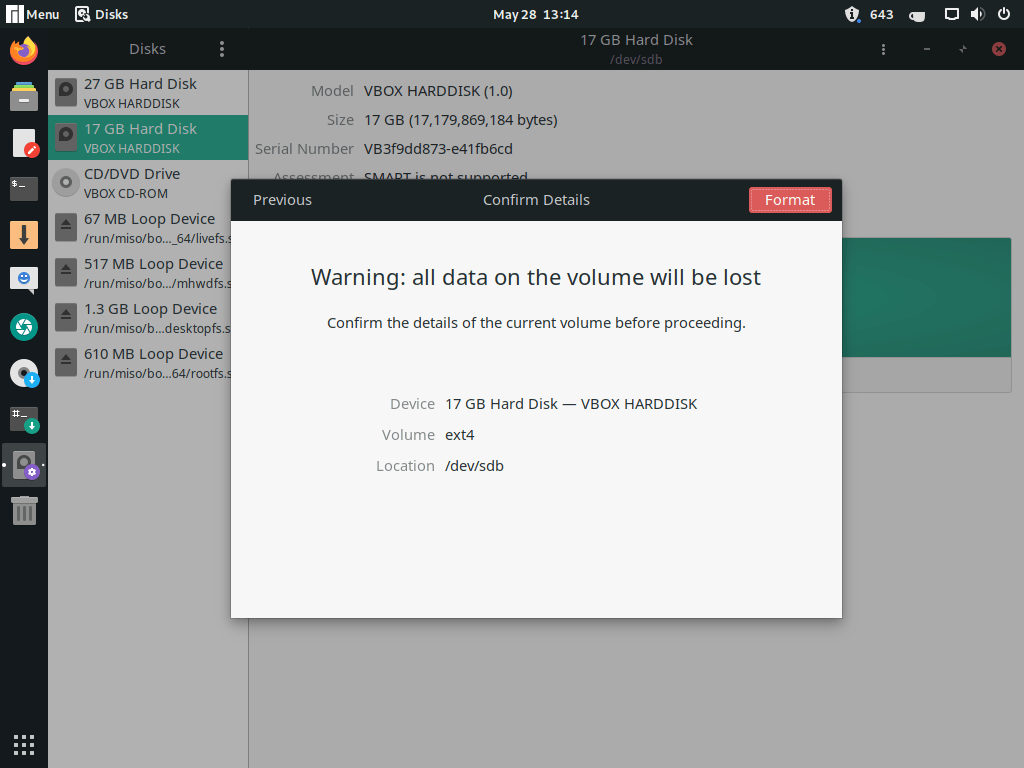Click the 643 tray counter
The height and width of the screenshot is (768, 1024).
pyautogui.click(x=882, y=14)
